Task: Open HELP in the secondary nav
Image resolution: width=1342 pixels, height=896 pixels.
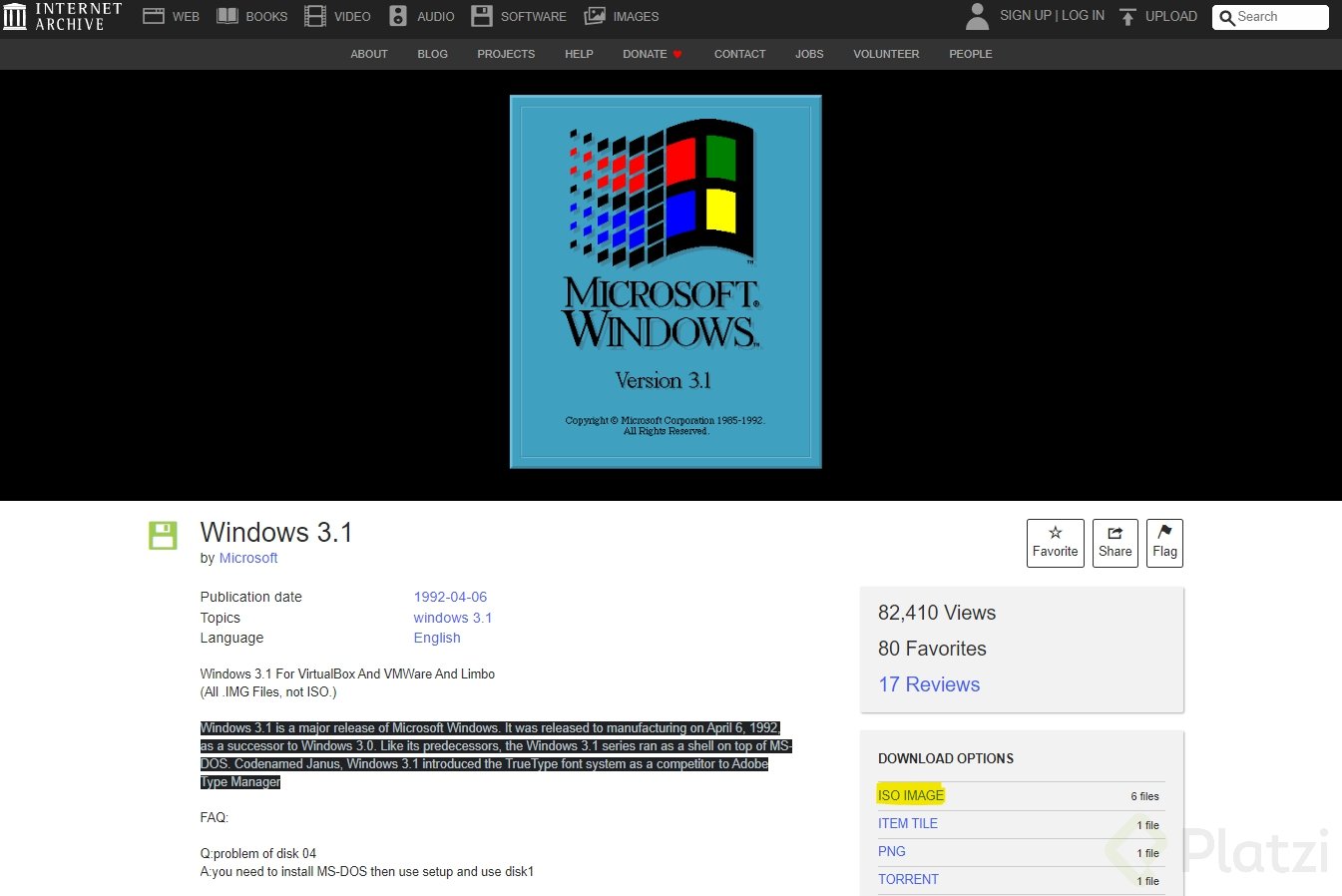Action: click(579, 54)
